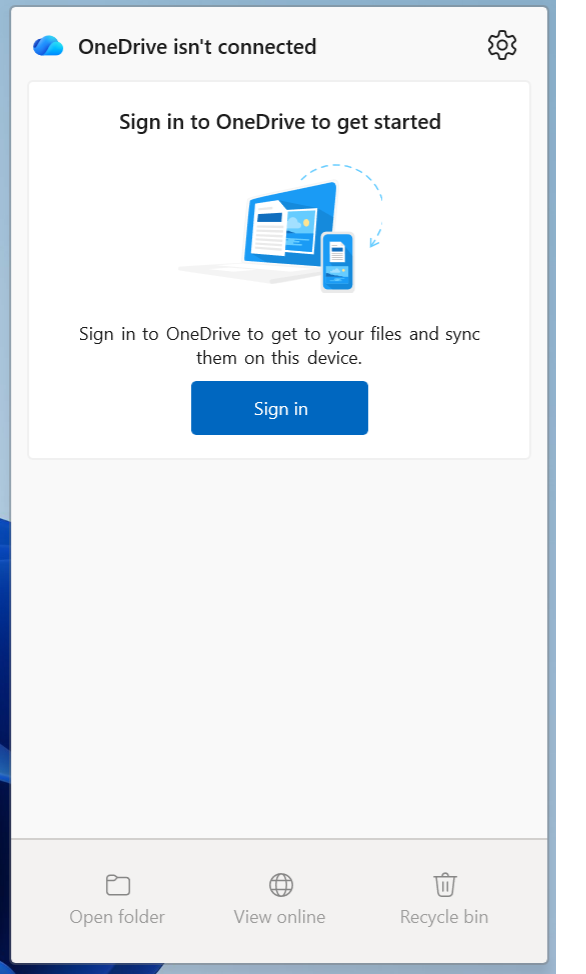
Task: Click the "View online" label
Action: pos(280,917)
